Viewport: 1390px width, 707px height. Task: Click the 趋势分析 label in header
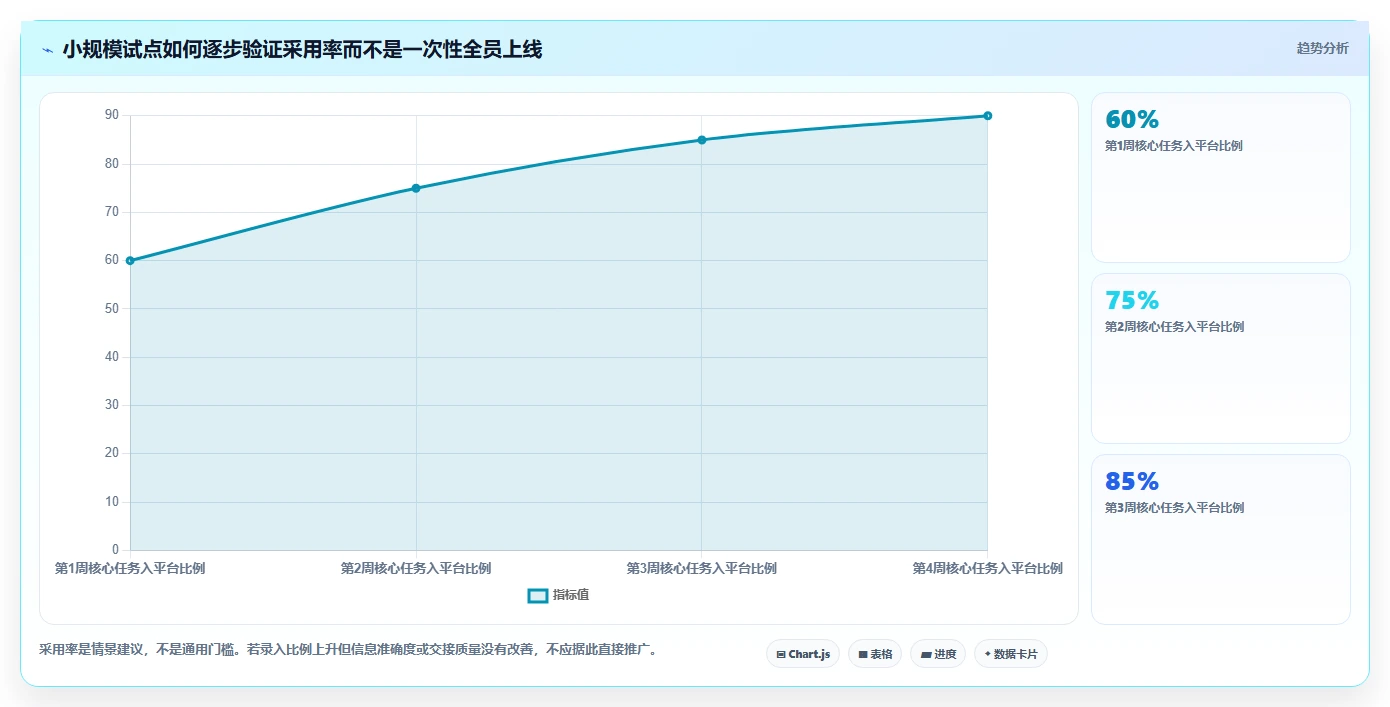1322,48
